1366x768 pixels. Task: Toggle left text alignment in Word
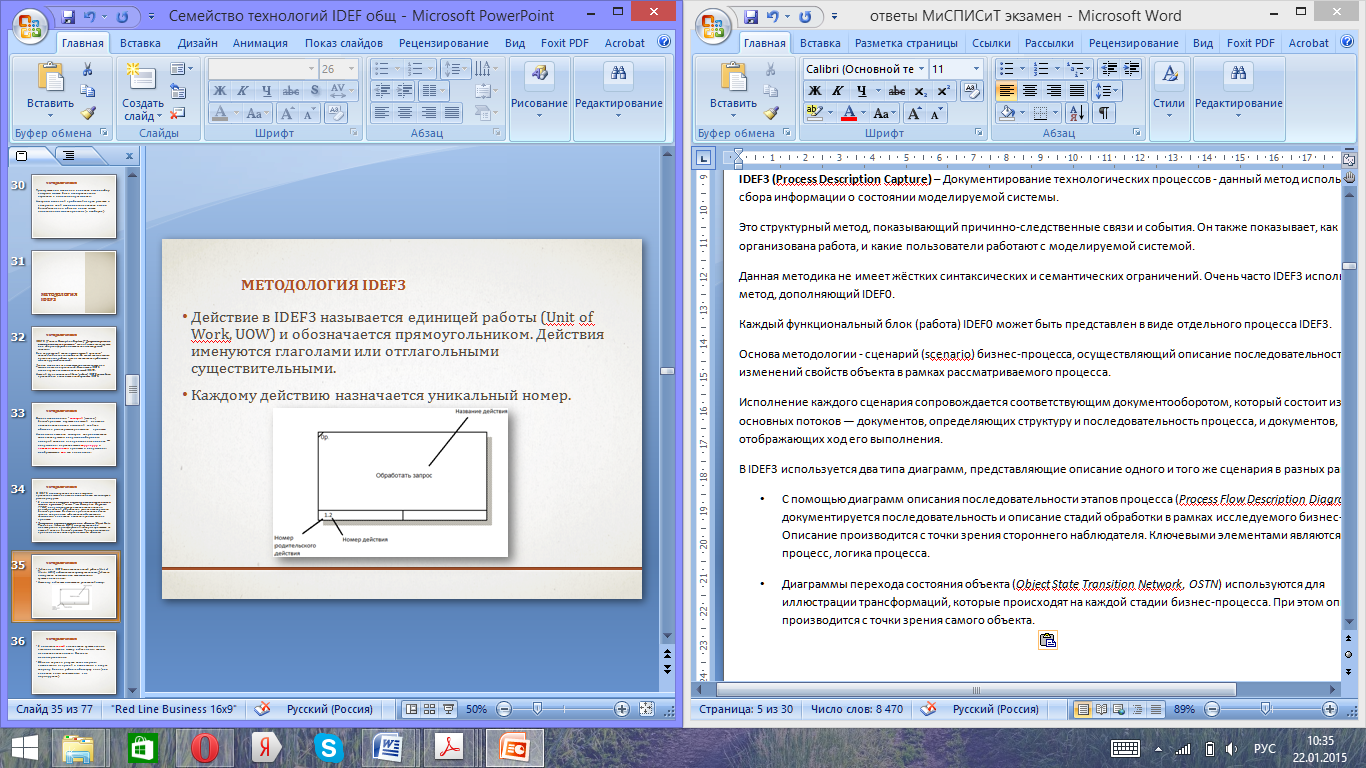coord(1006,91)
